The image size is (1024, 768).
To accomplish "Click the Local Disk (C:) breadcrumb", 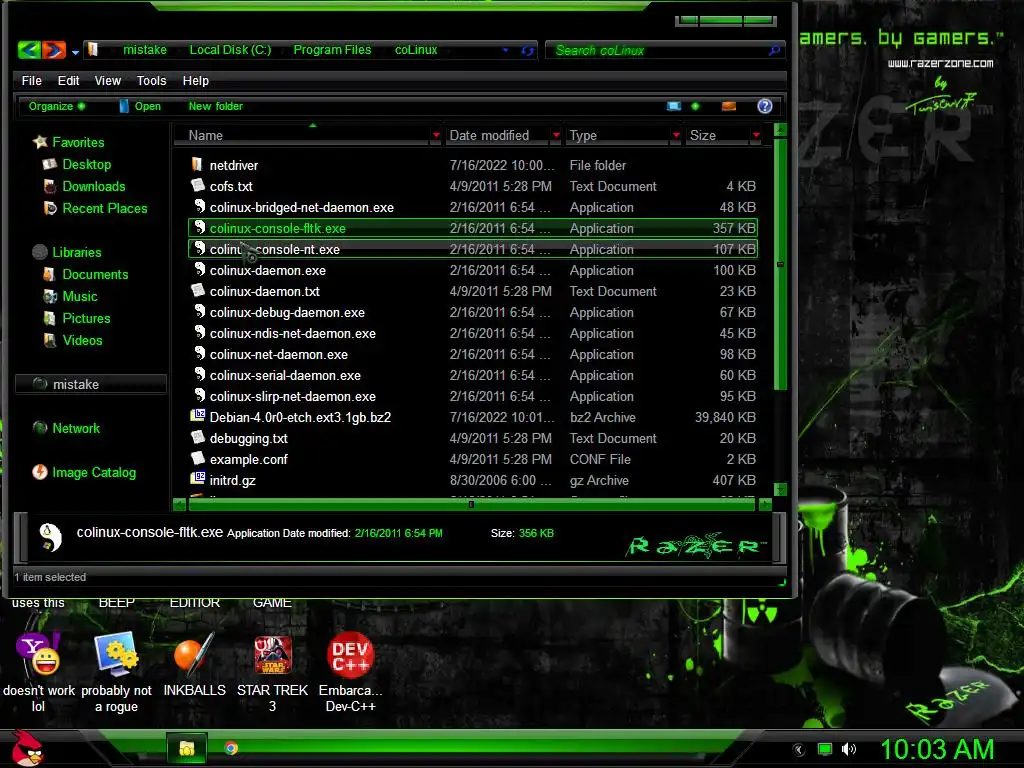I will pos(230,50).
